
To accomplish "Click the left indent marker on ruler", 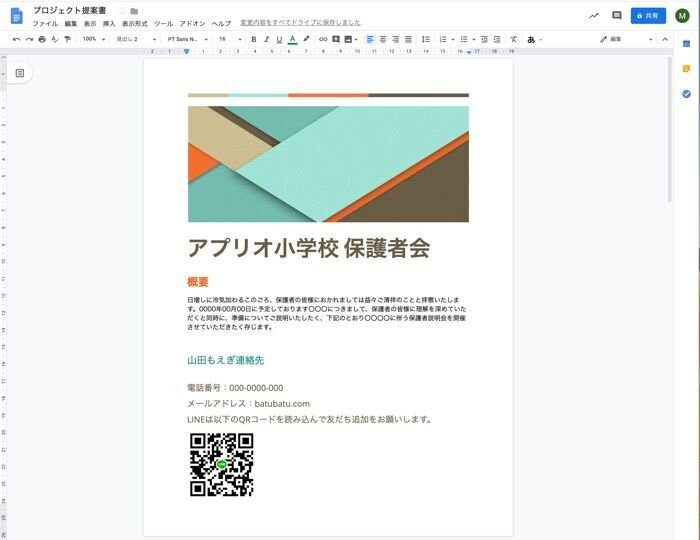I will (187, 51).
